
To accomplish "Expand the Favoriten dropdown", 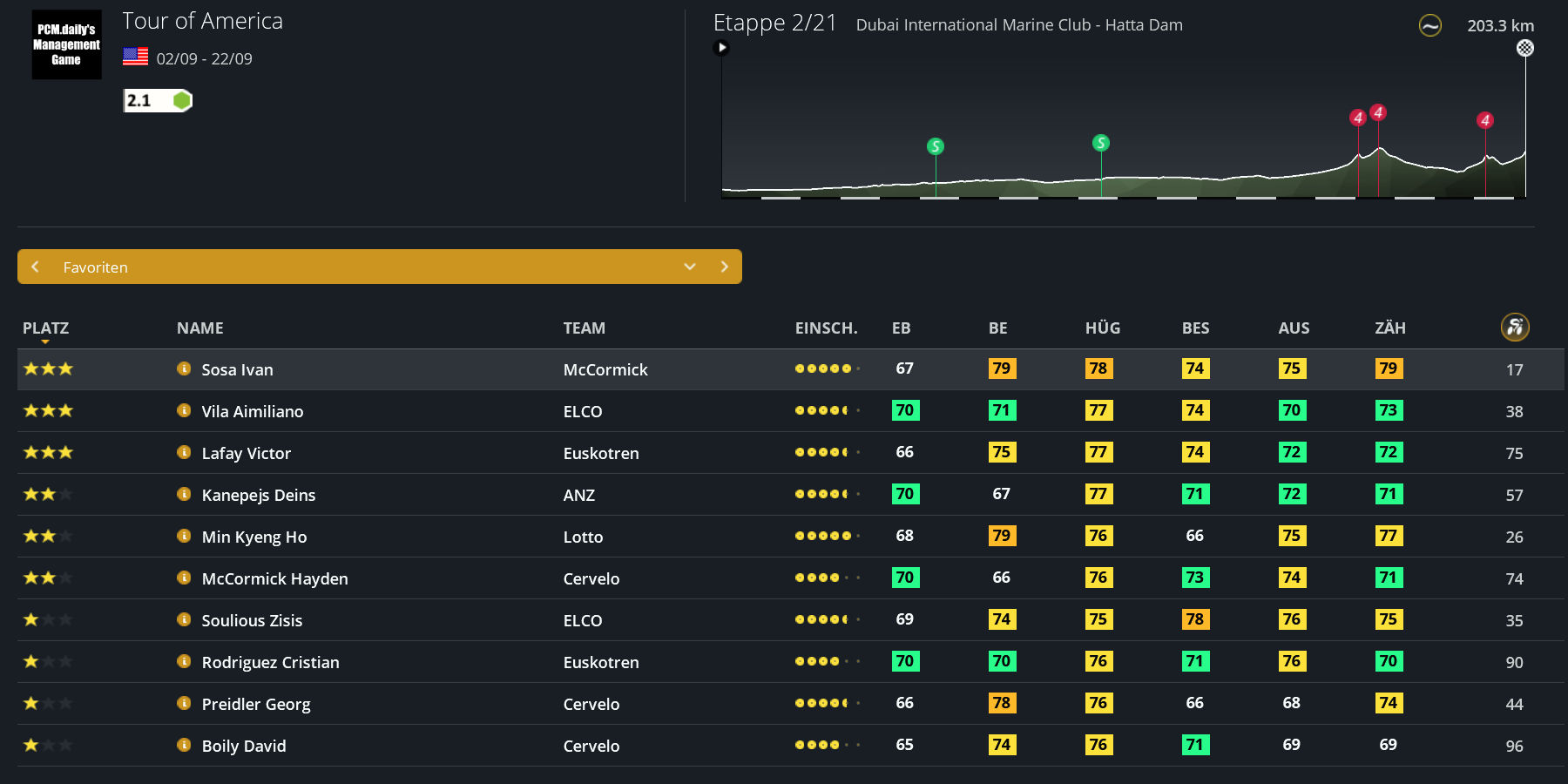I will 689,267.
